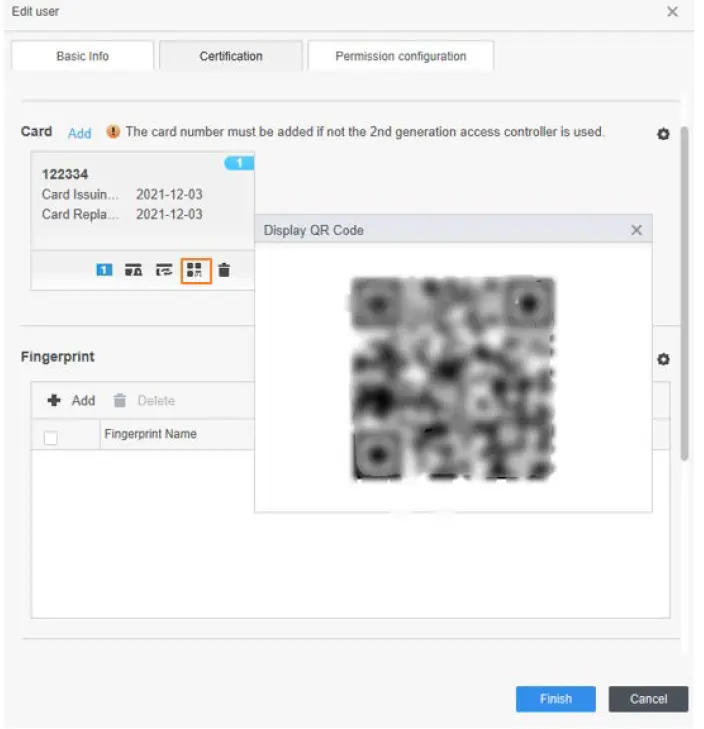Click the displayed QR code image
The width and height of the screenshot is (704, 729).
tap(453, 378)
